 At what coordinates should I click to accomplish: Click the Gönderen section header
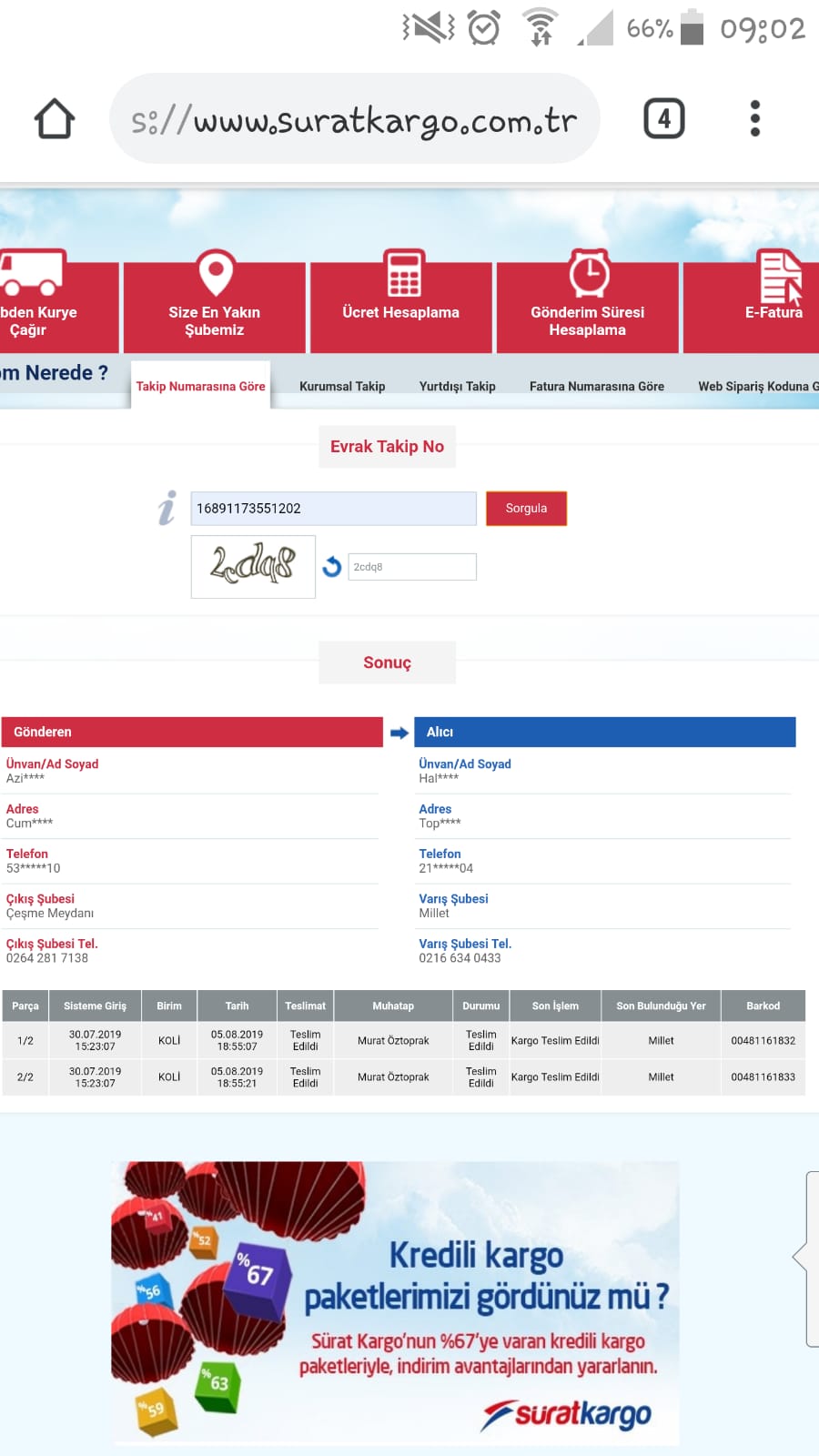click(x=192, y=733)
